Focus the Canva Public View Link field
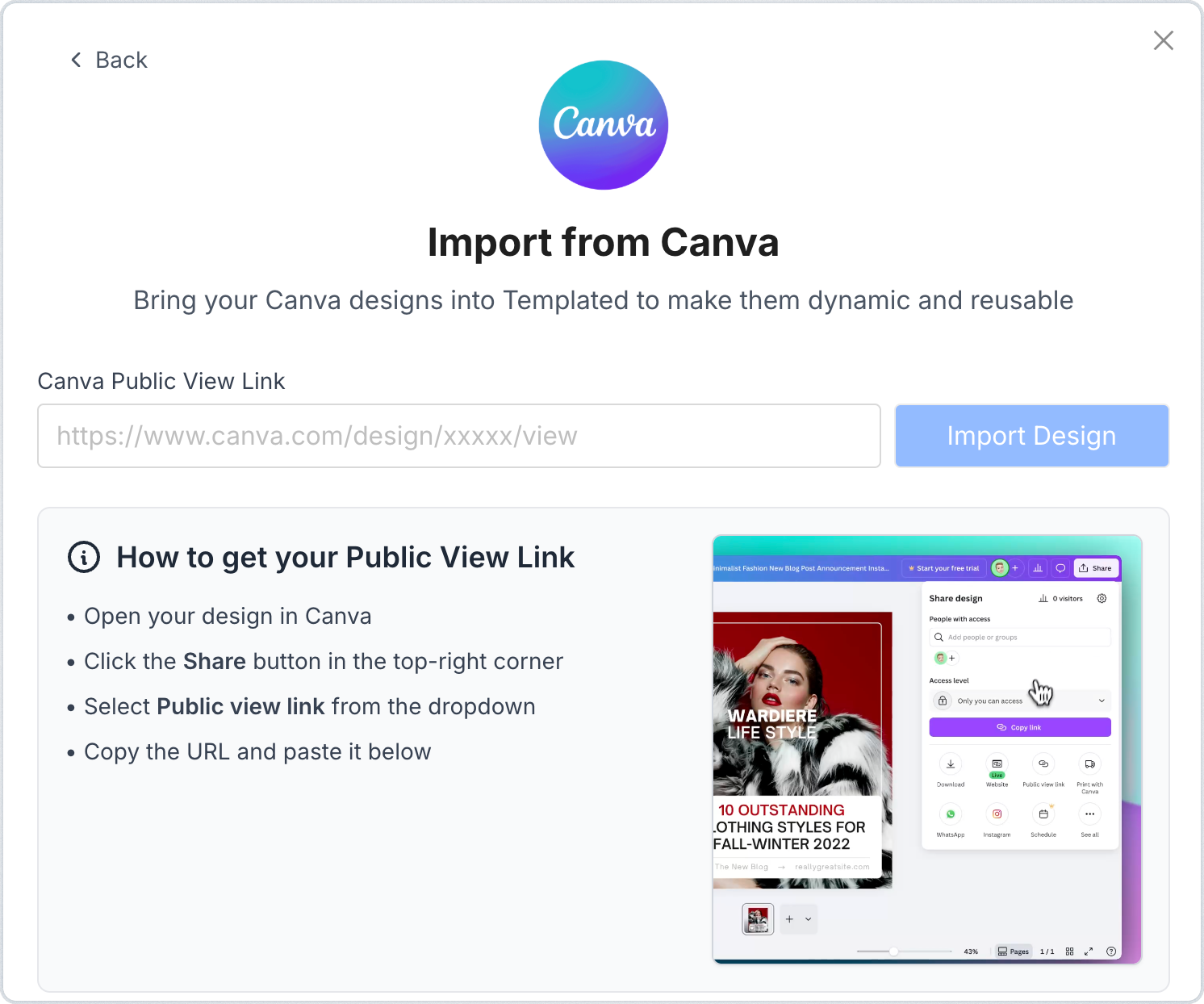The image size is (1204, 1004). (x=458, y=436)
